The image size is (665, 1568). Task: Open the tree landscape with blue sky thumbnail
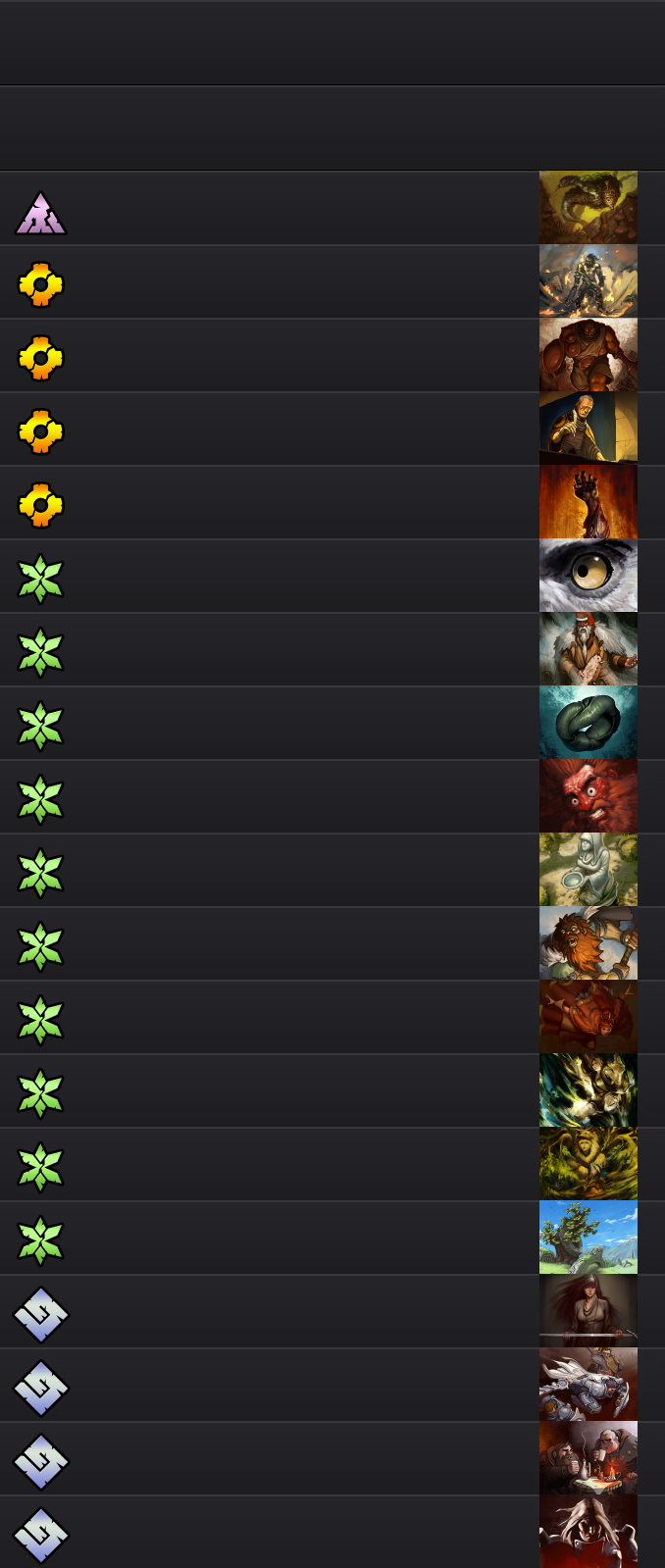click(588, 1238)
